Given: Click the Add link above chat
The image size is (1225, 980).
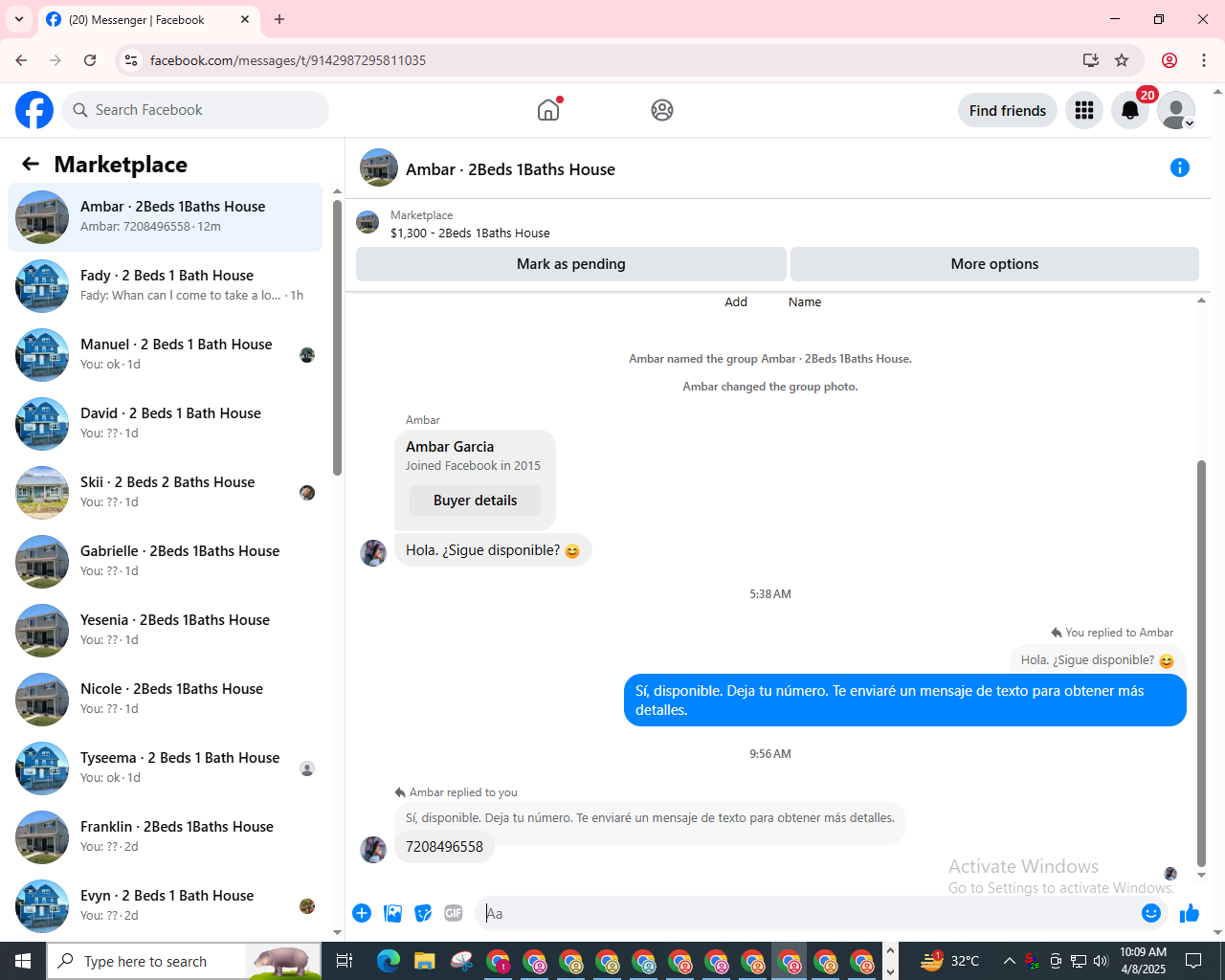Looking at the screenshot, I should click(736, 301).
